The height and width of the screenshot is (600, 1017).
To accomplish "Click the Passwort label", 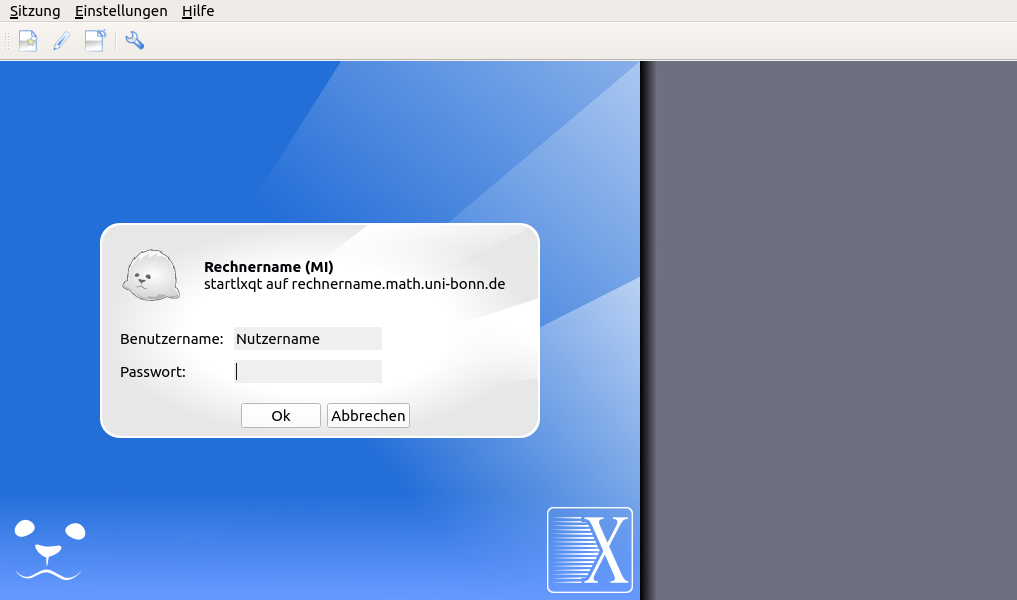I will (x=153, y=372).
